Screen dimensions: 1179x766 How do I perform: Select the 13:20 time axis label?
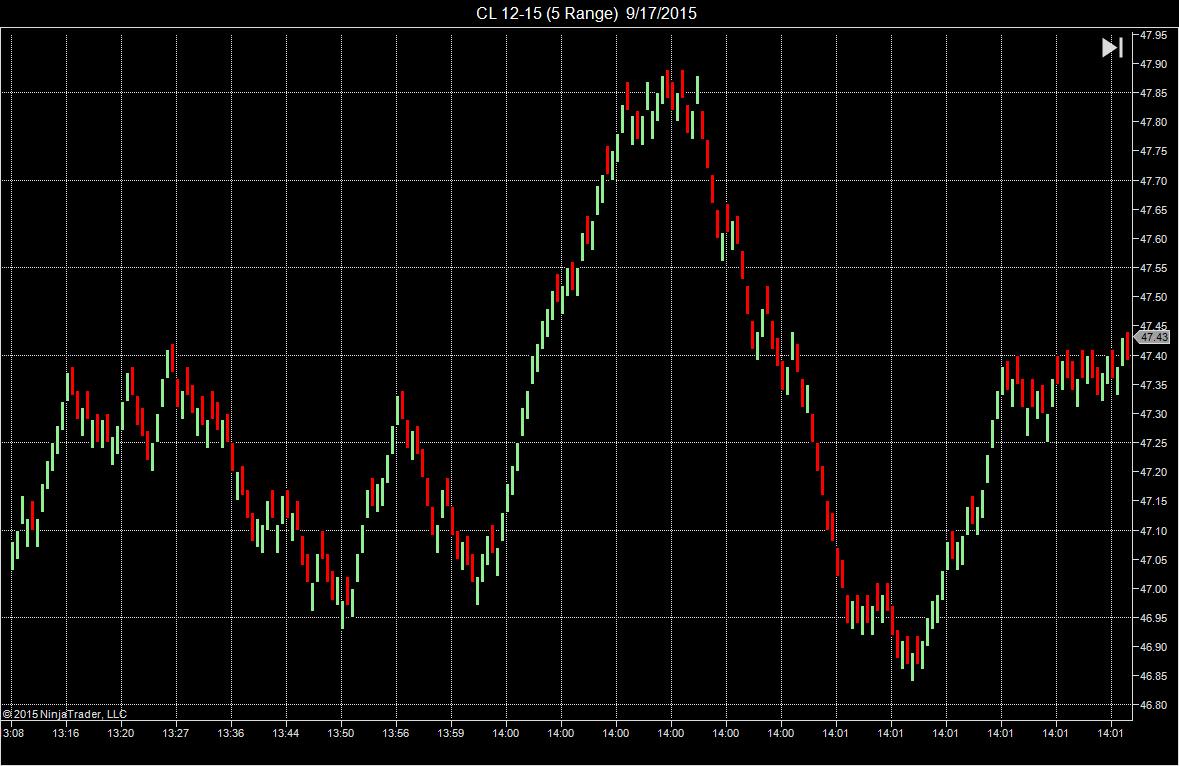pos(121,733)
